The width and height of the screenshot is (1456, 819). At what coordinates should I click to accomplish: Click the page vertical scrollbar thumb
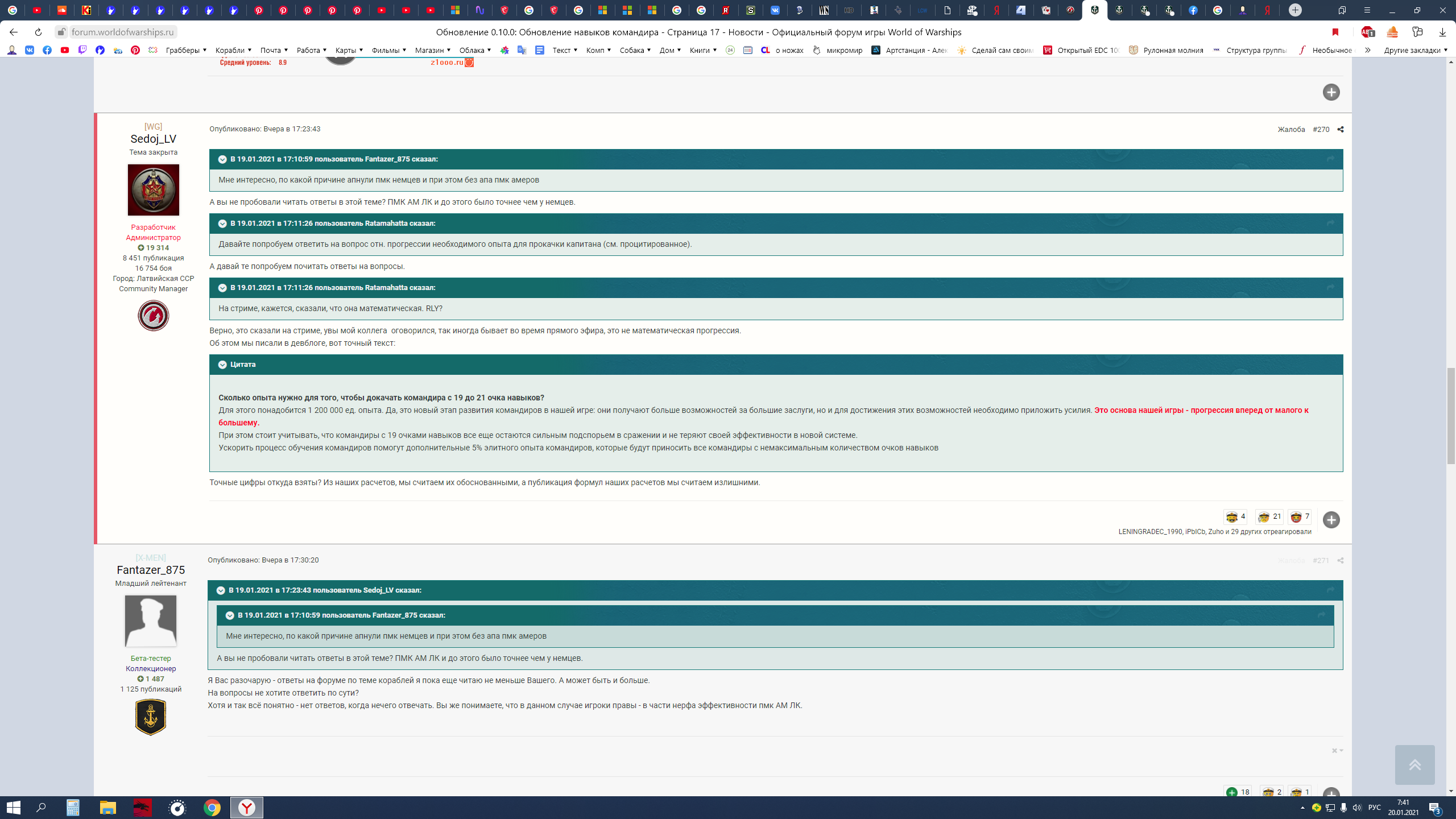click(x=1451, y=416)
